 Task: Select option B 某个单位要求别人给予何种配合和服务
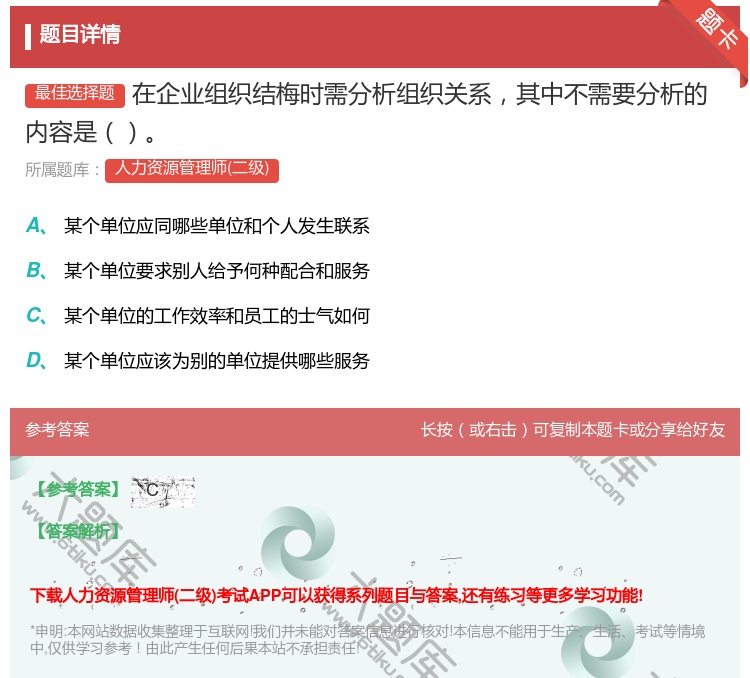point(198,271)
